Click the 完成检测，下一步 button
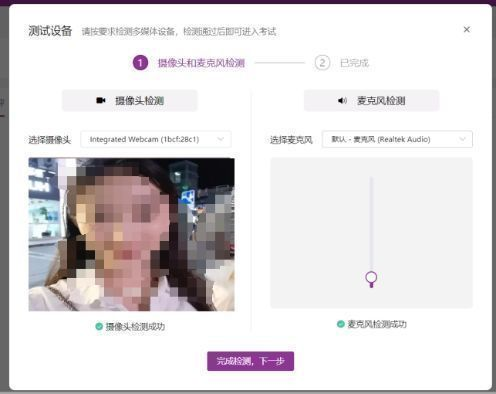The width and height of the screenshot is (496, 394). pos(251,361)
